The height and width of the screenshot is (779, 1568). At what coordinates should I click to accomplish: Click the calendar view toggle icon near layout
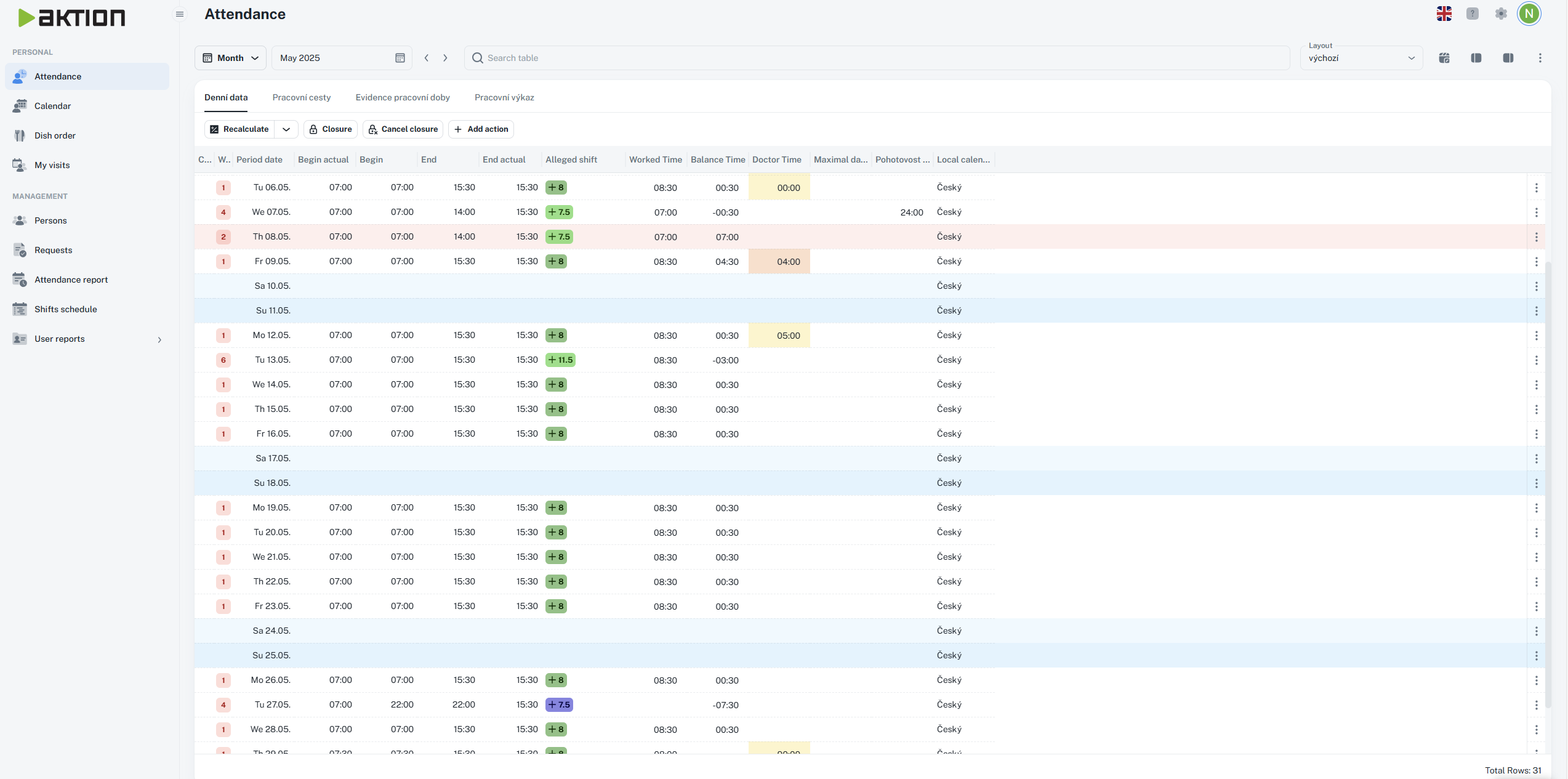pyautogui.click(x=1444, y=58)
